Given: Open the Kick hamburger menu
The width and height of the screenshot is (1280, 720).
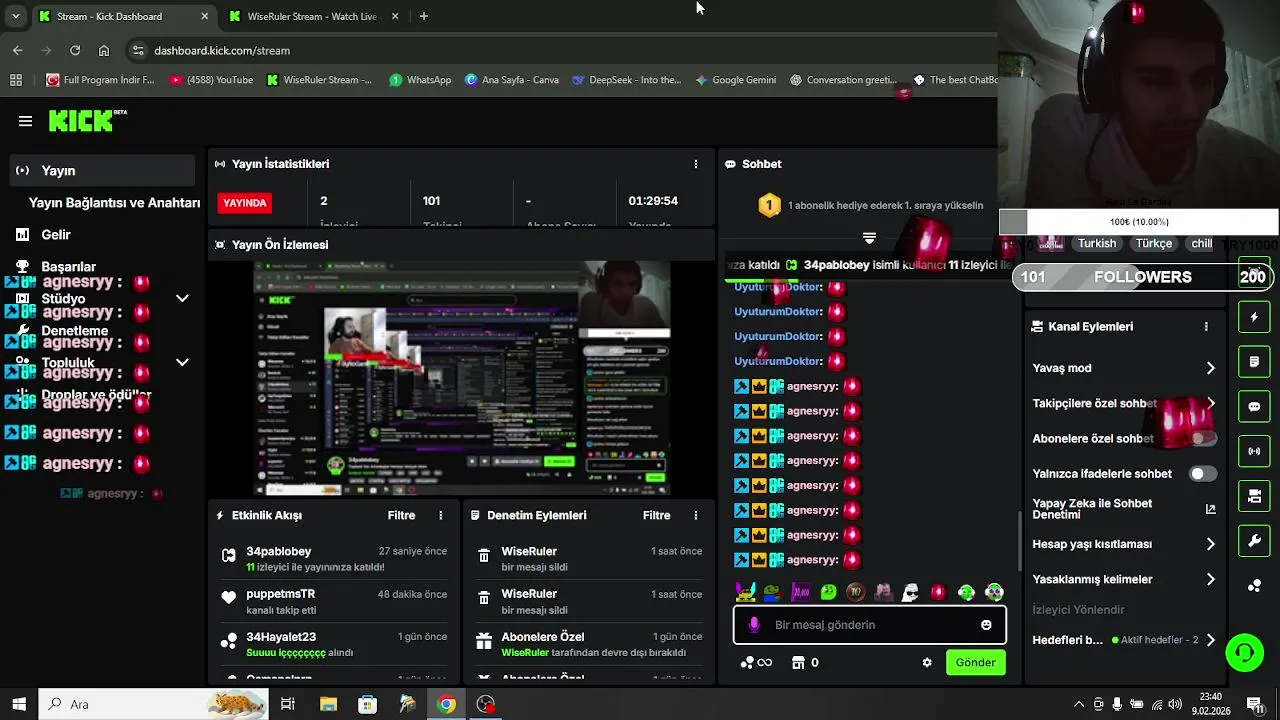Looking at the screenshot, I should click(x=25, y=121).
